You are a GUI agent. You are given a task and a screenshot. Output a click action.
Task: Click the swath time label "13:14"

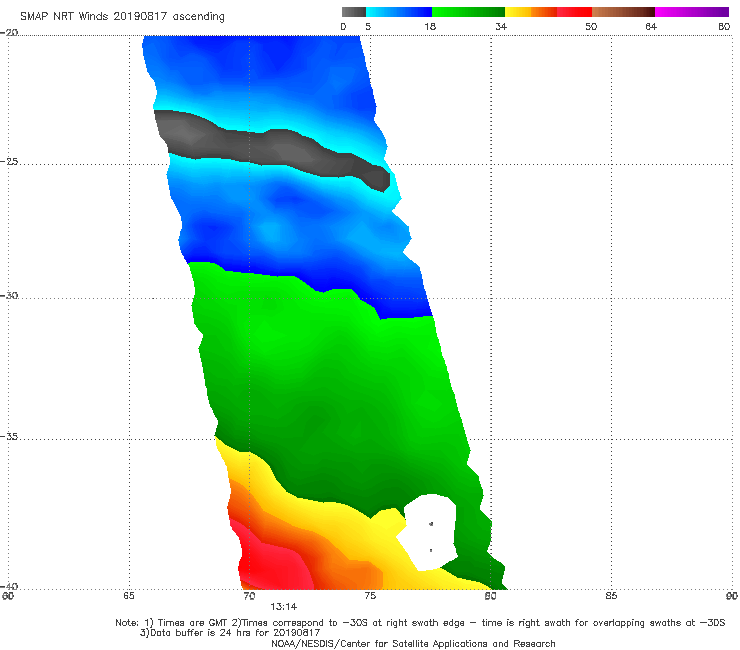(284, 607)
